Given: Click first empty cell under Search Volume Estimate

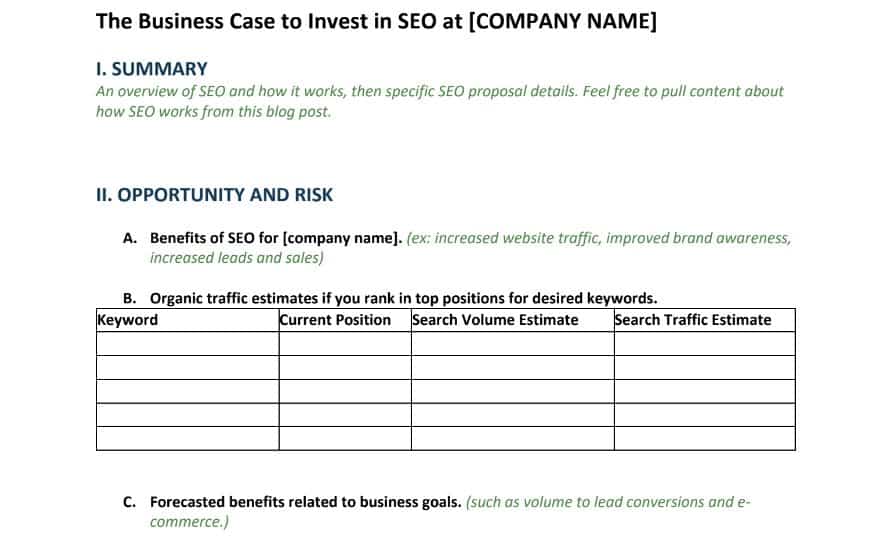Looking at the screenshot, I should click(x=513, y=344).
